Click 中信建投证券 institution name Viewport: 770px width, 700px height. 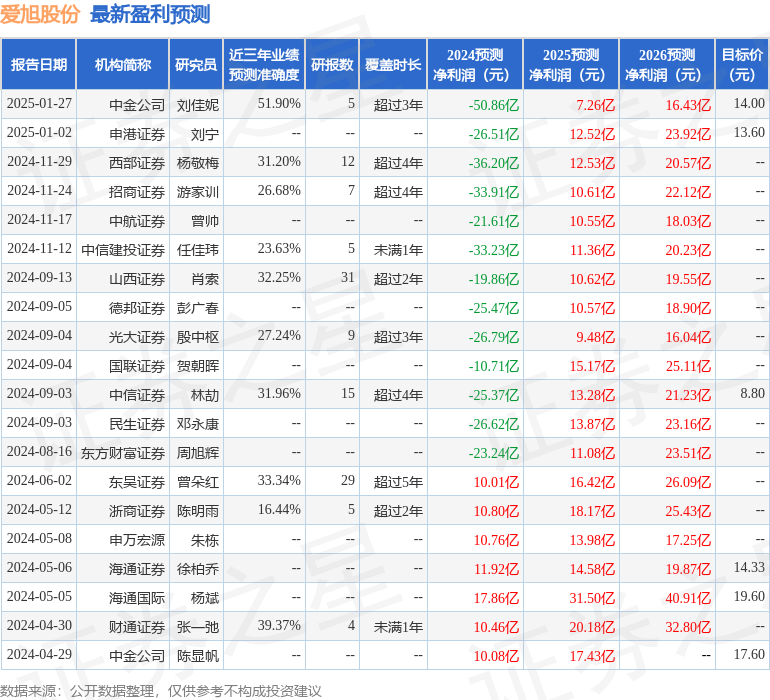pos(123,250)
